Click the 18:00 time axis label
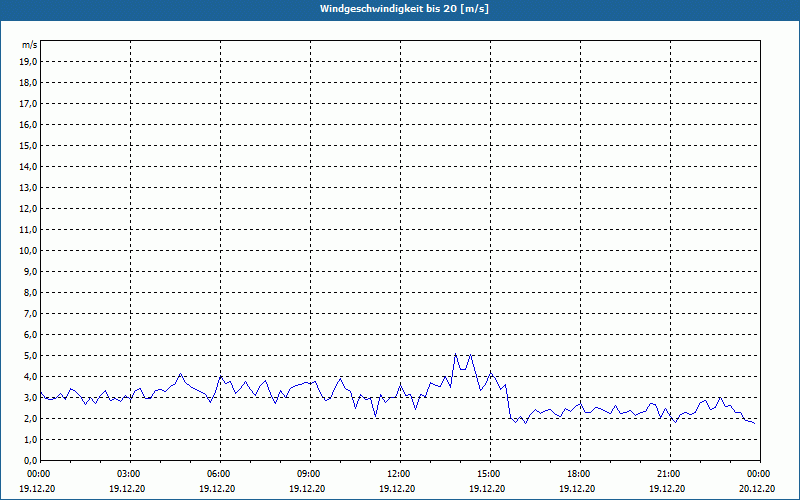Image resolution: width=800 pixels, height=500 pixels. tap(579, 474)
